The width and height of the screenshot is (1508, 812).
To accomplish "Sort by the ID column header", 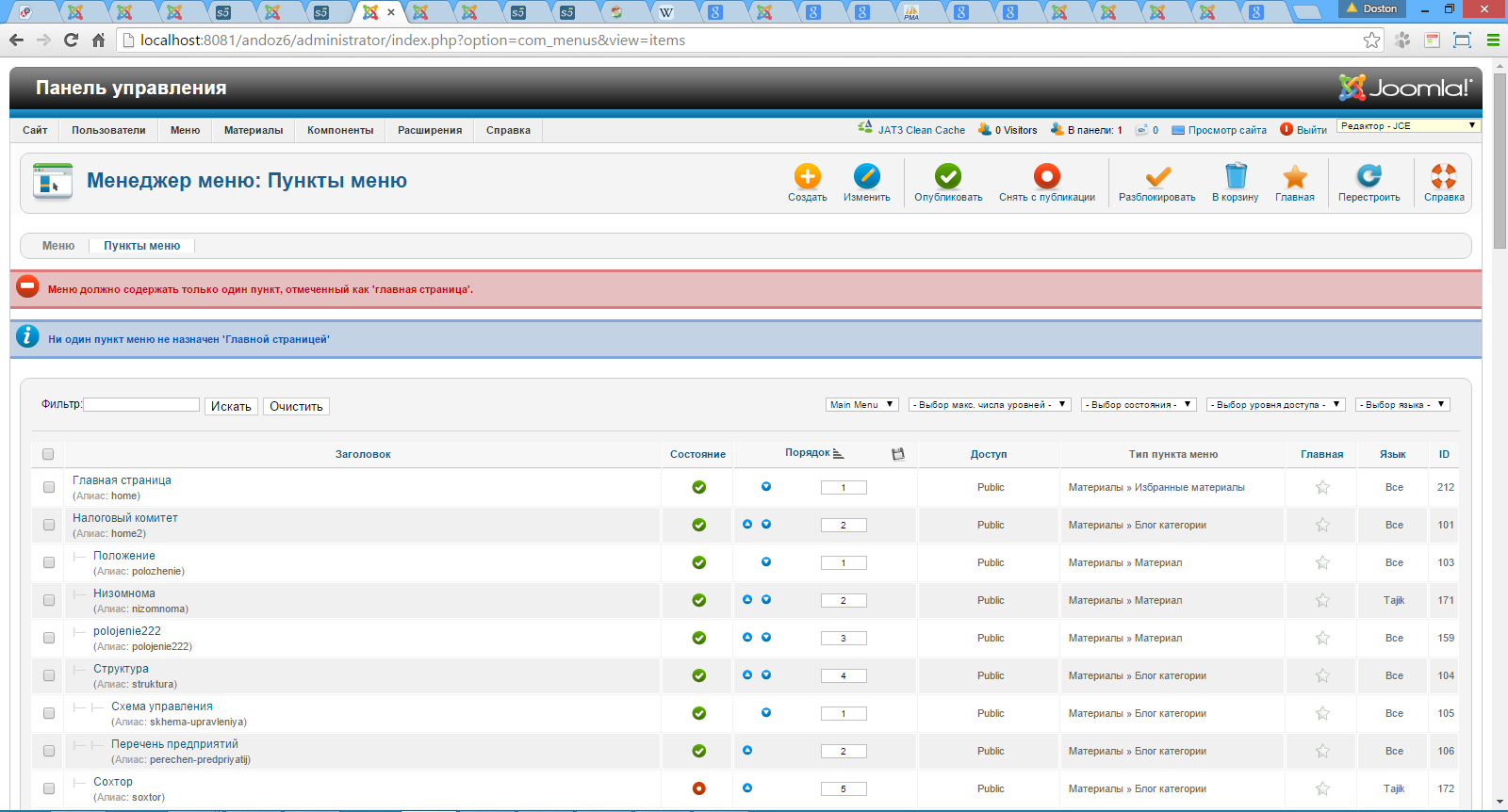I will pos(1444,454).
